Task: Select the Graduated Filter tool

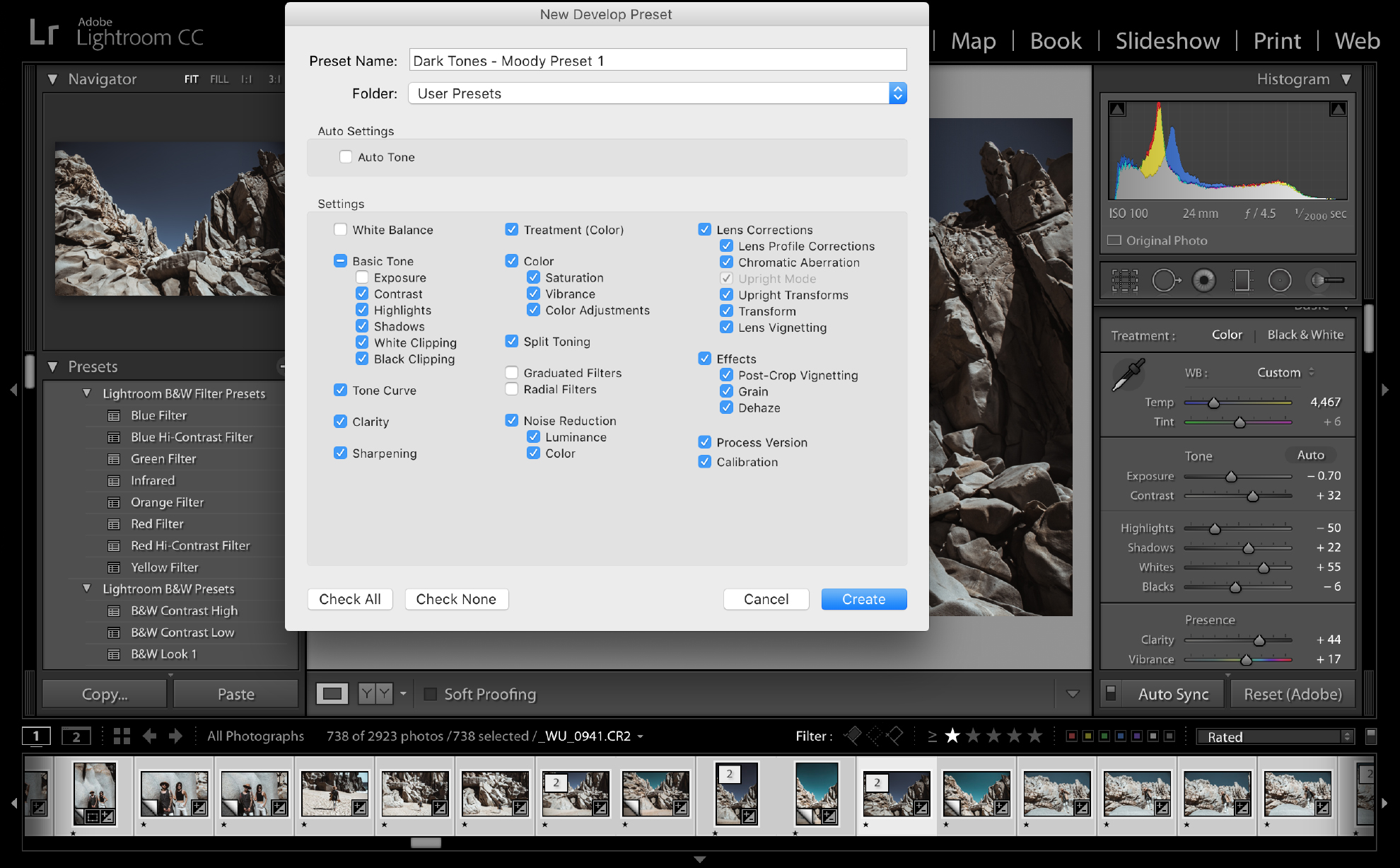Action: [1242, 281]
